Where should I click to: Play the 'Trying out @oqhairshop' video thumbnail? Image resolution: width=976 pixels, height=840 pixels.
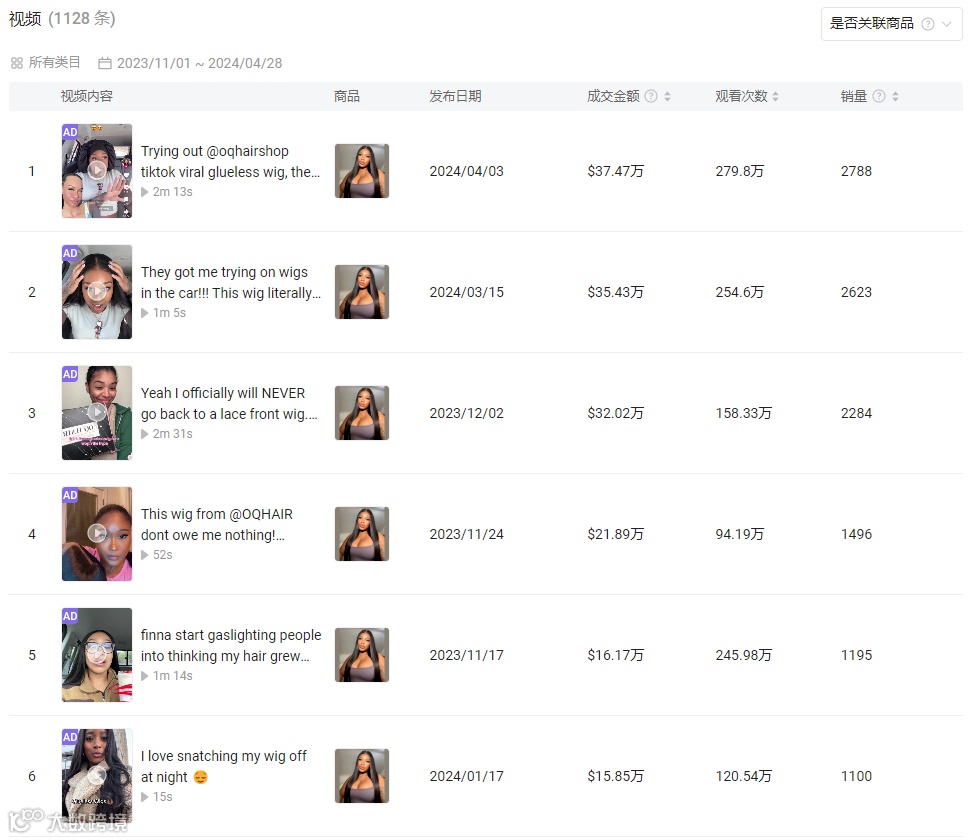point(96,170)
